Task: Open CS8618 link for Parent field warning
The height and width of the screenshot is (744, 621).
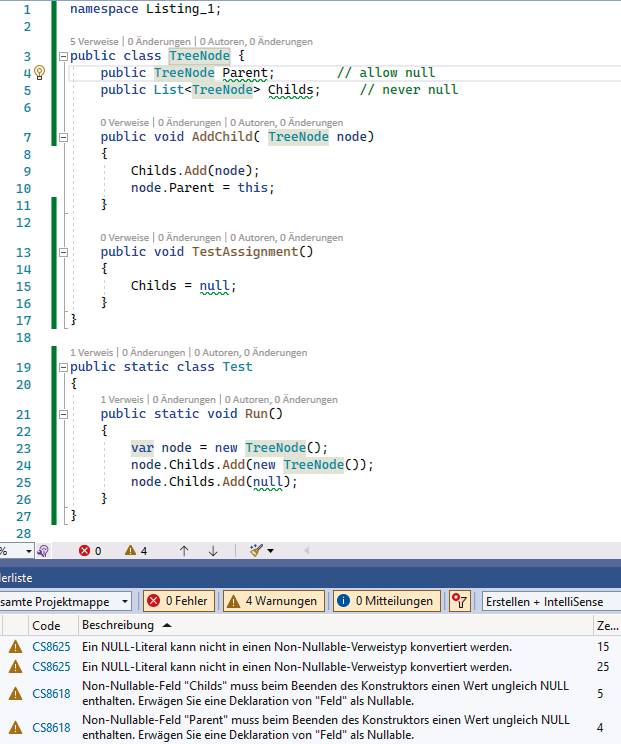Action: (x=51, y=727)
